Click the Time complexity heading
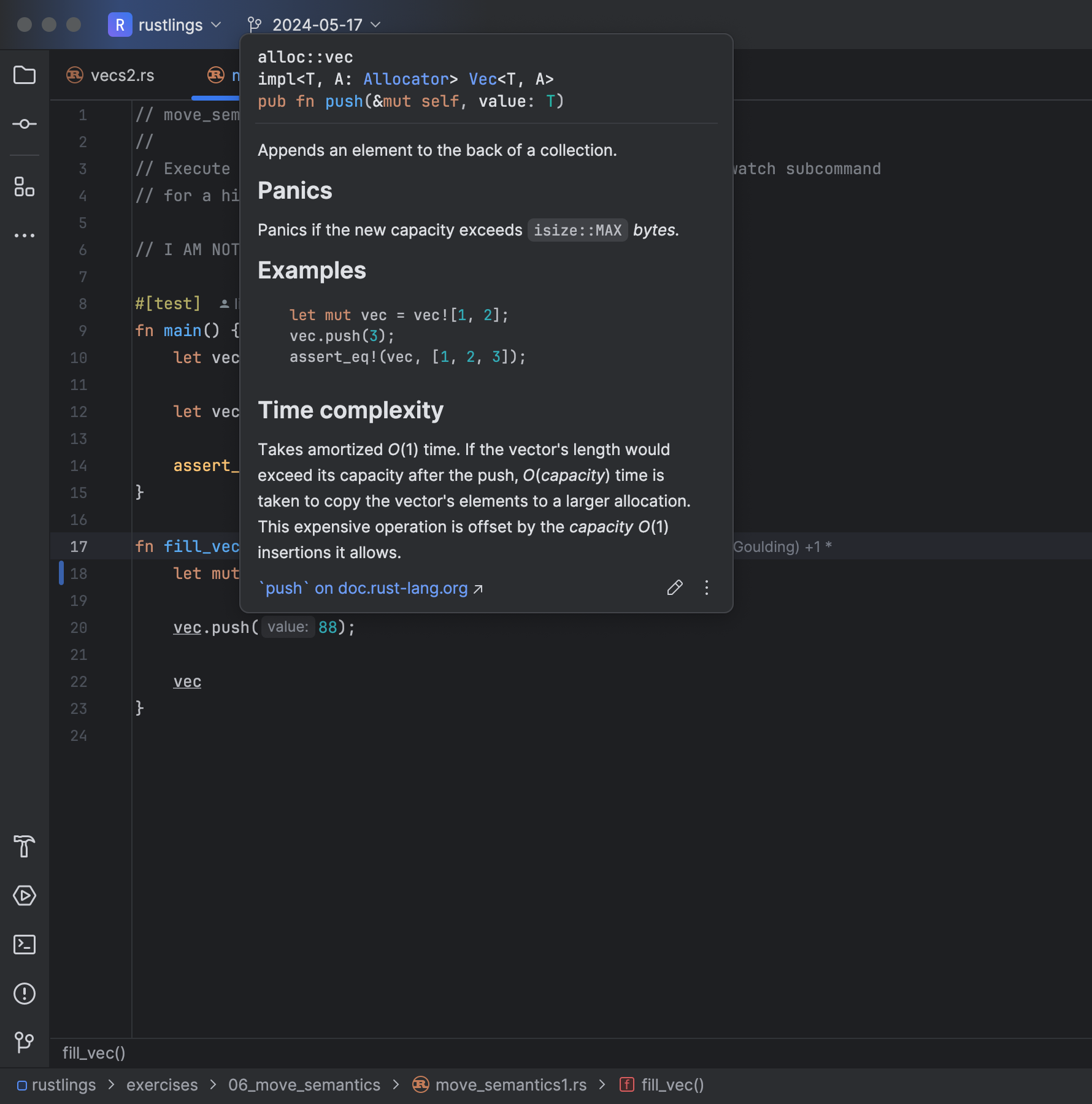This screenshot has width=1092, height=1104. (x=350, y=410)
